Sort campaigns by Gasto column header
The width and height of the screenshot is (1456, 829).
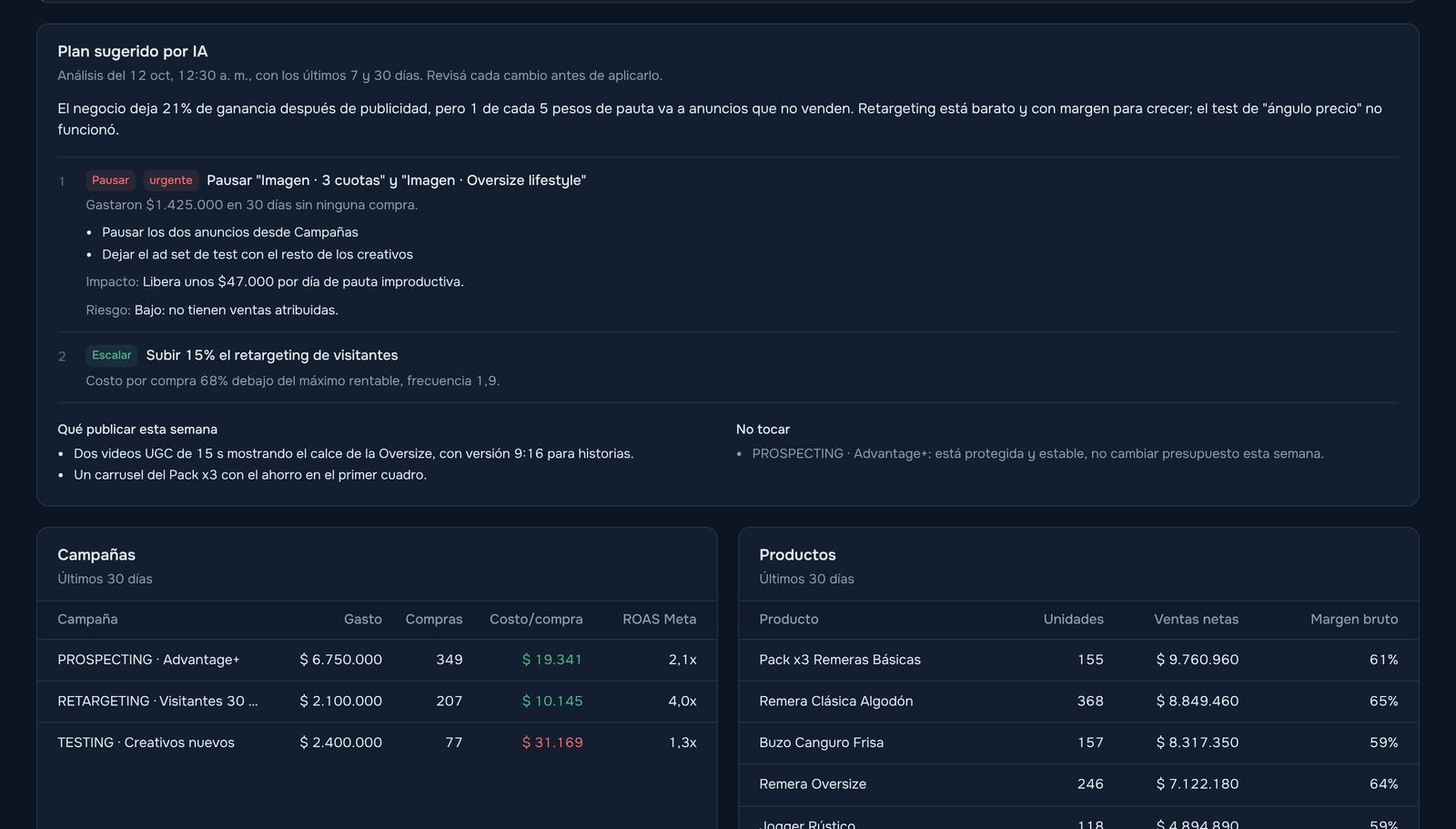tap(362, 620)
